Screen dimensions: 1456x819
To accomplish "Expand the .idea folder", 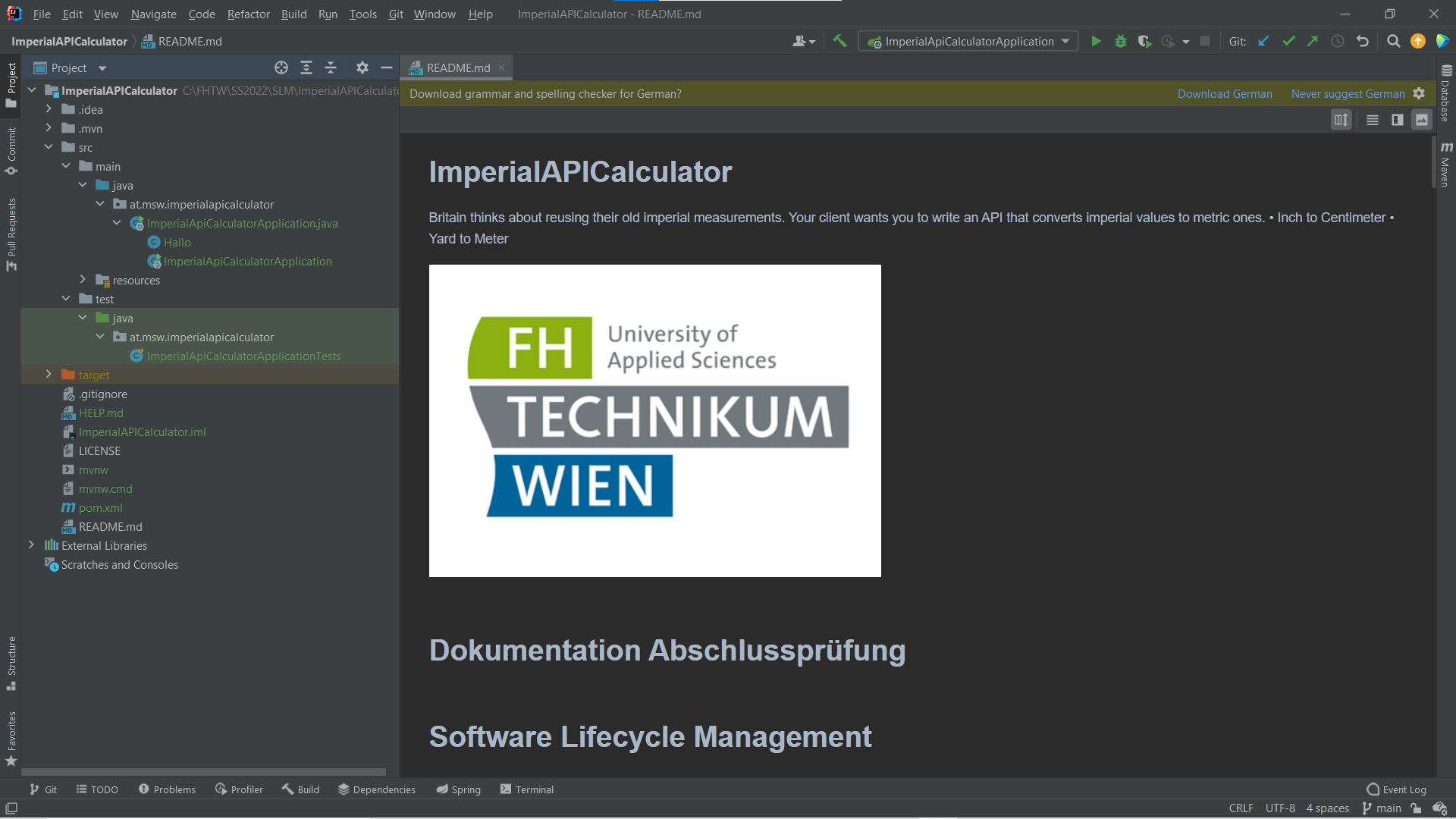I will coord(49,109).
